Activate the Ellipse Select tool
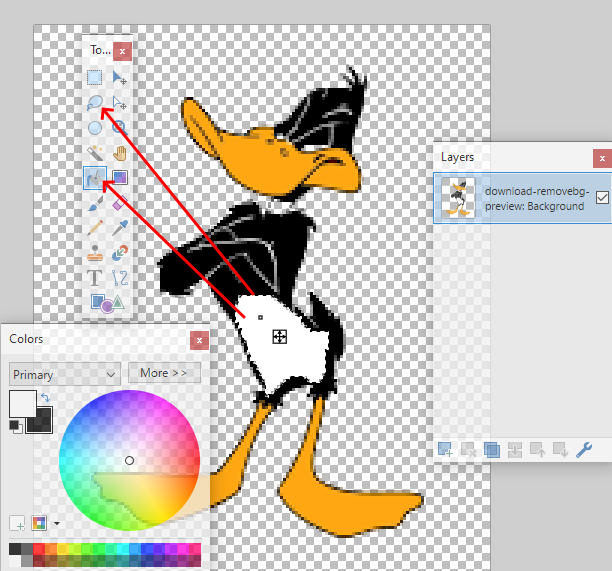 (94, 128)
